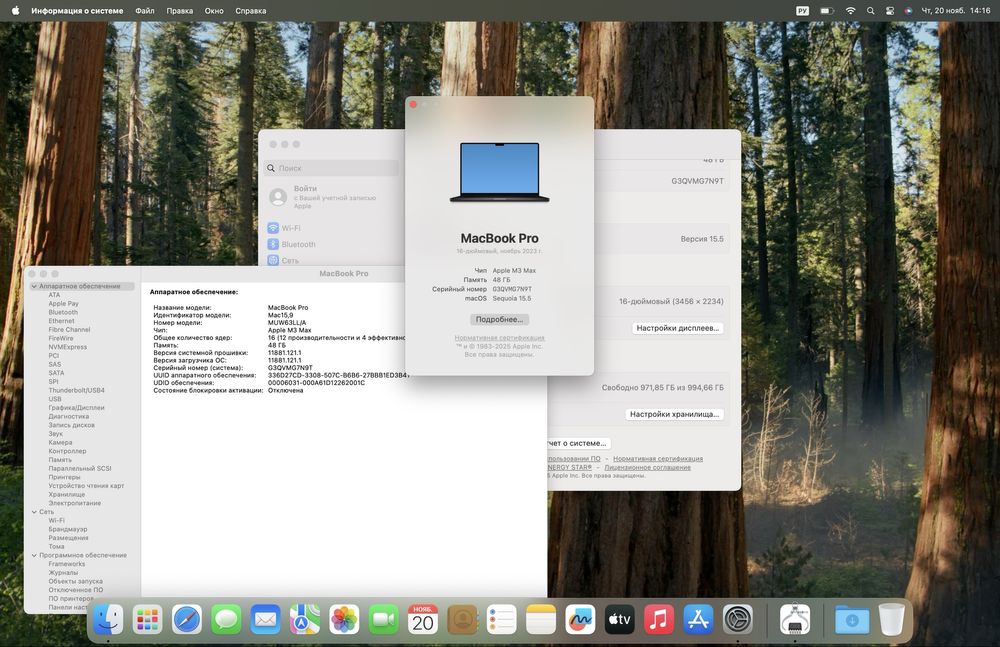Viewport: 1000px width, 647px height.
Task: Open Mail app in the dock
Action: pyautogui.click(x=265, y=620)
